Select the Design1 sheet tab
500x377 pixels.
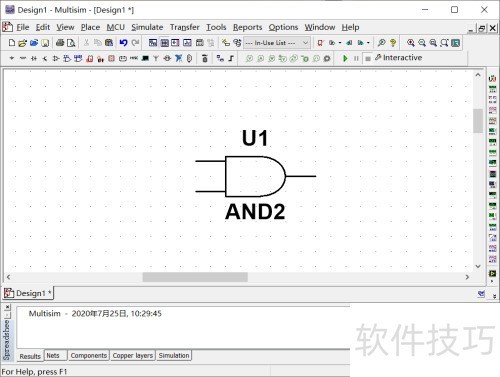tap(28, 293)
